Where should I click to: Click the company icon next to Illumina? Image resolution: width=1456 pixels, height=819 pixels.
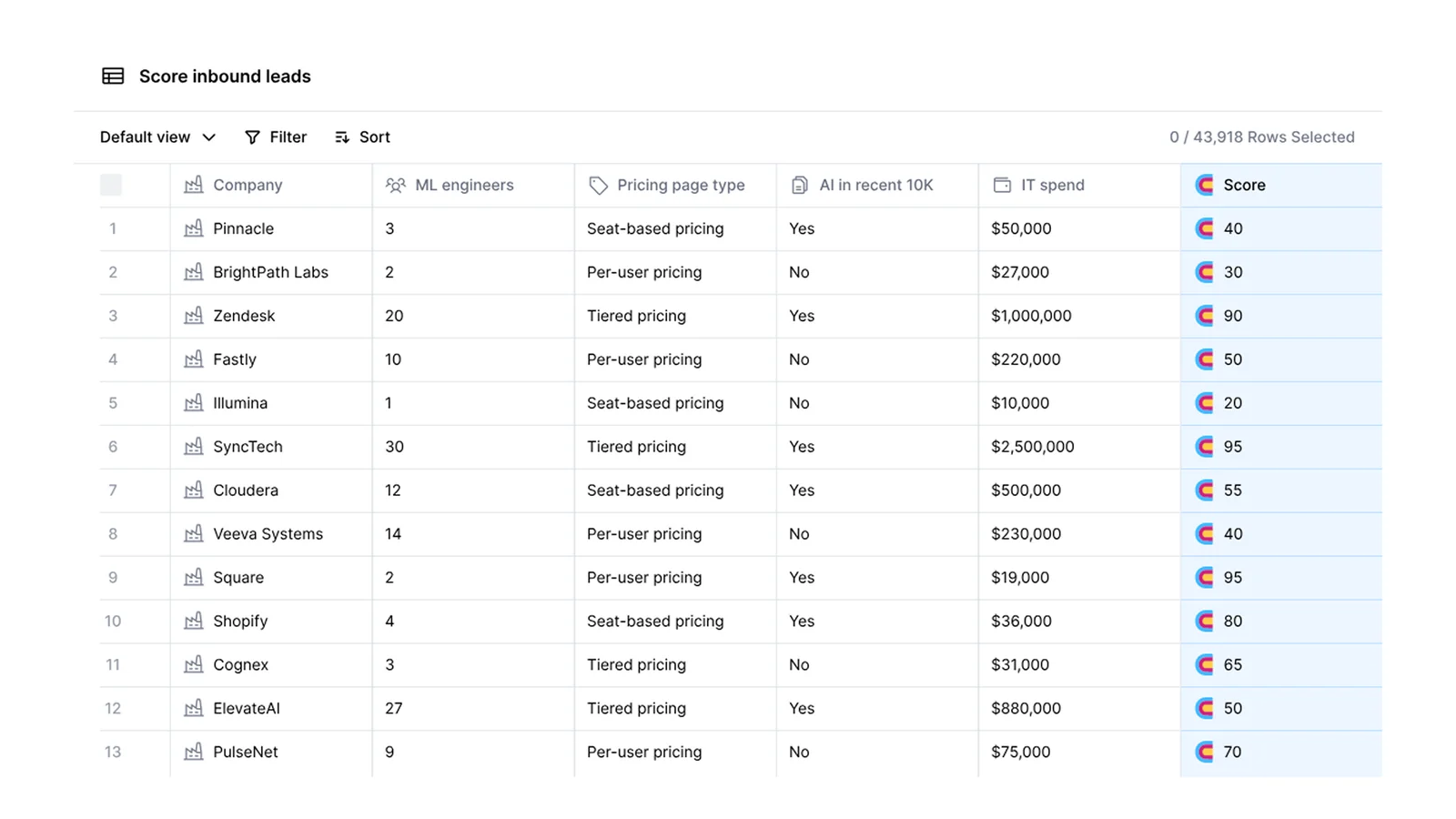[x=194, y=403]
